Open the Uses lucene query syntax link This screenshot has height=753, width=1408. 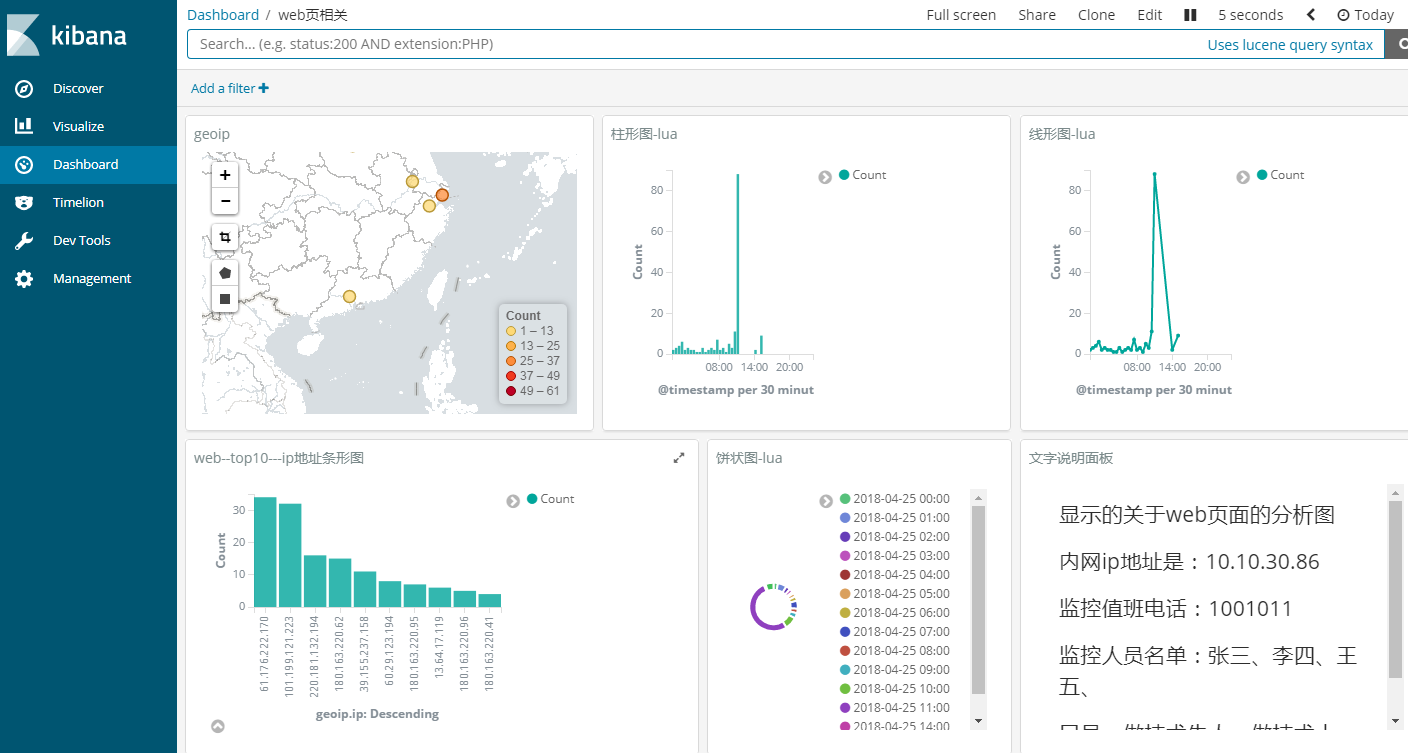click(1290, 45)
